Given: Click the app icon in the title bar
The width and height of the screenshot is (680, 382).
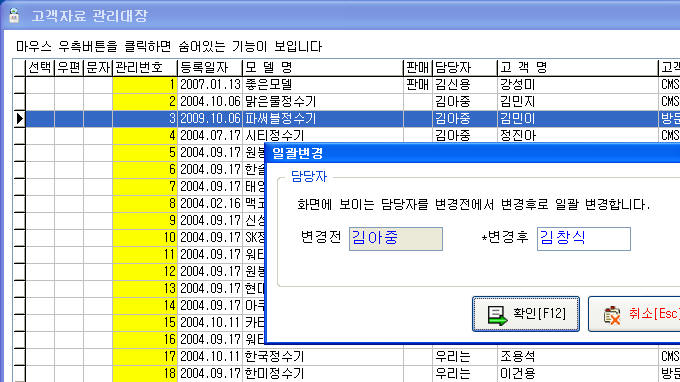Looking at the screenshot, I should [x=14, y=16].
